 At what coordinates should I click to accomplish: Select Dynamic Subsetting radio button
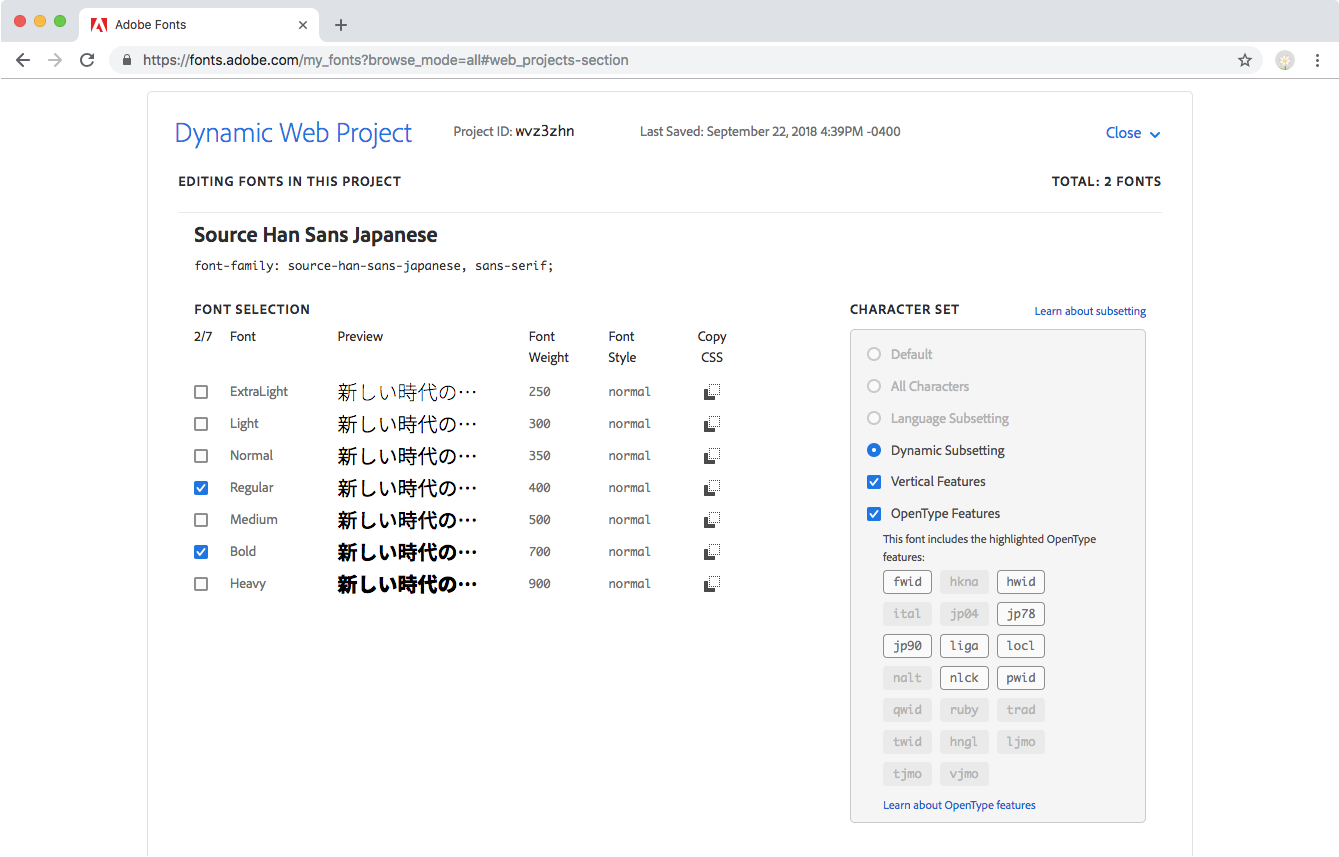tap(874, 451)
